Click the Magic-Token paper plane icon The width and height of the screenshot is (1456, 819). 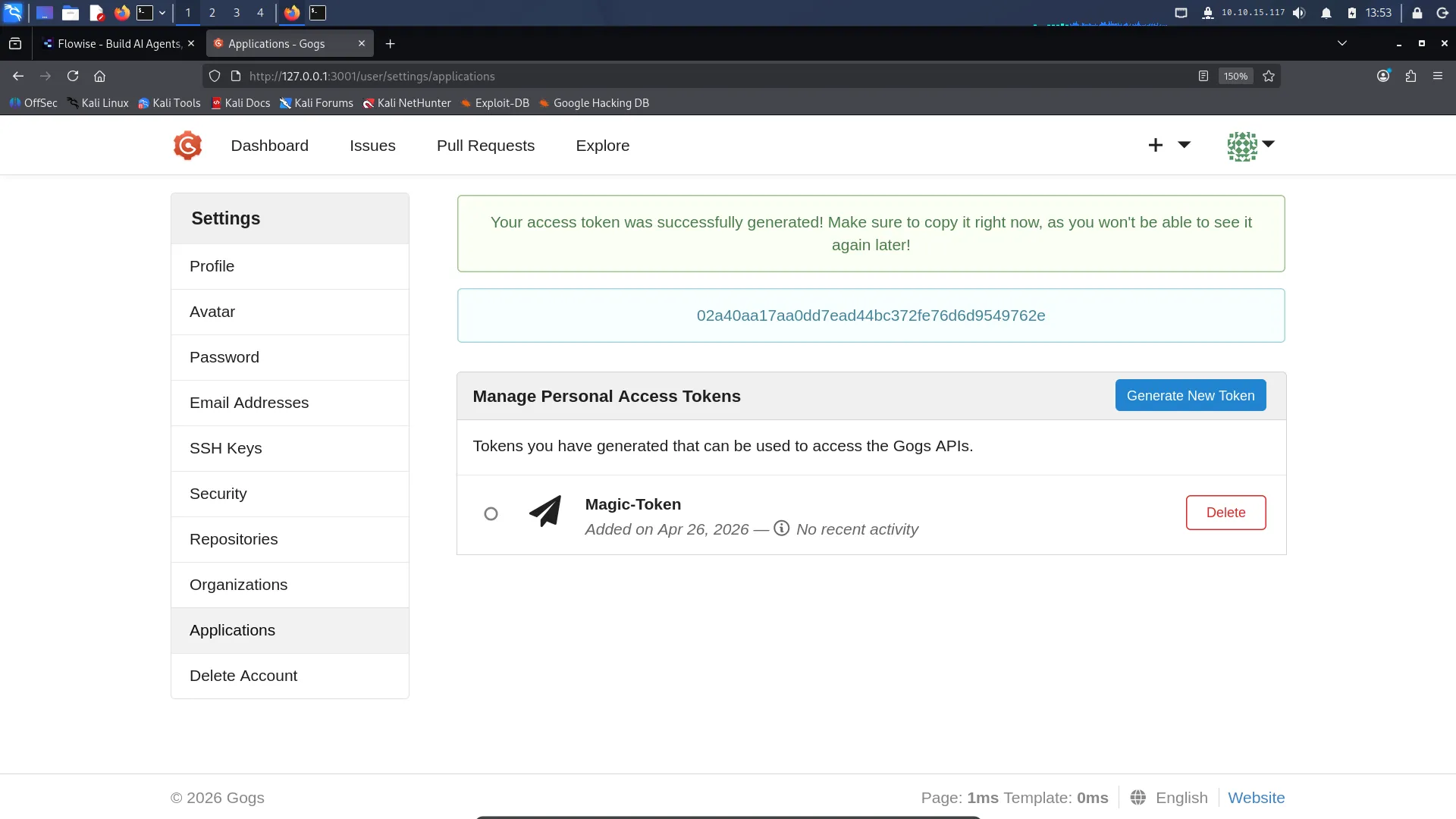pos(545,512)
